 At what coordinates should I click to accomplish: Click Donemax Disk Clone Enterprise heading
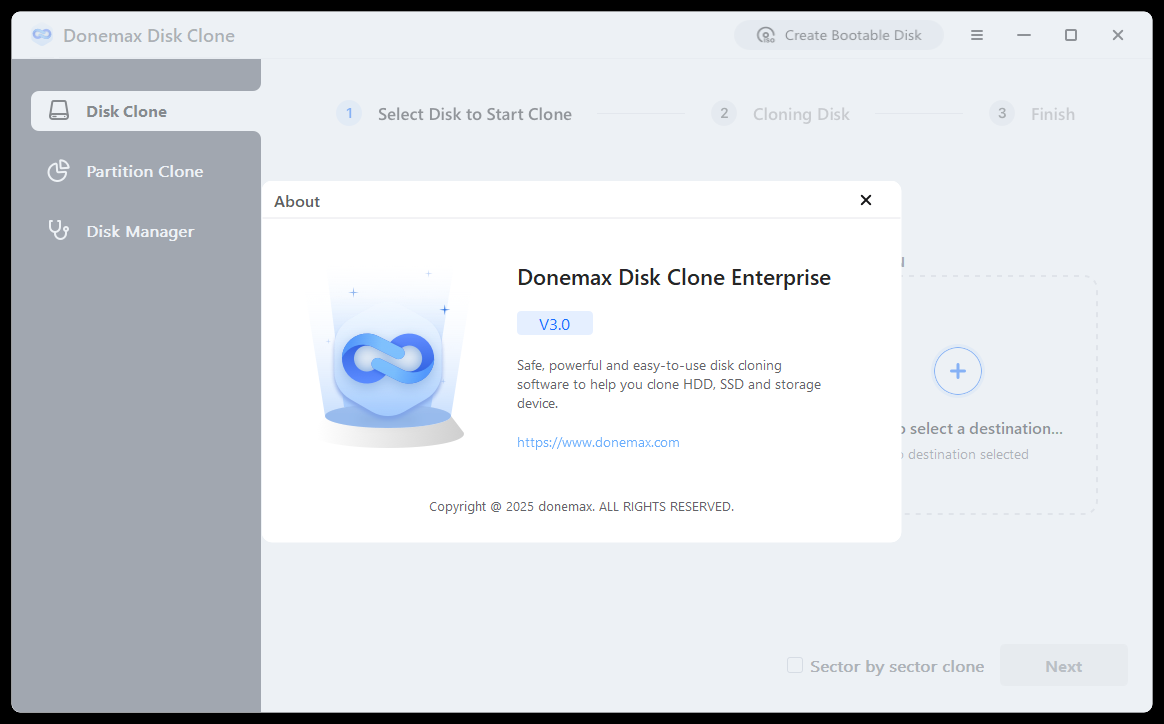click(674, 278)
